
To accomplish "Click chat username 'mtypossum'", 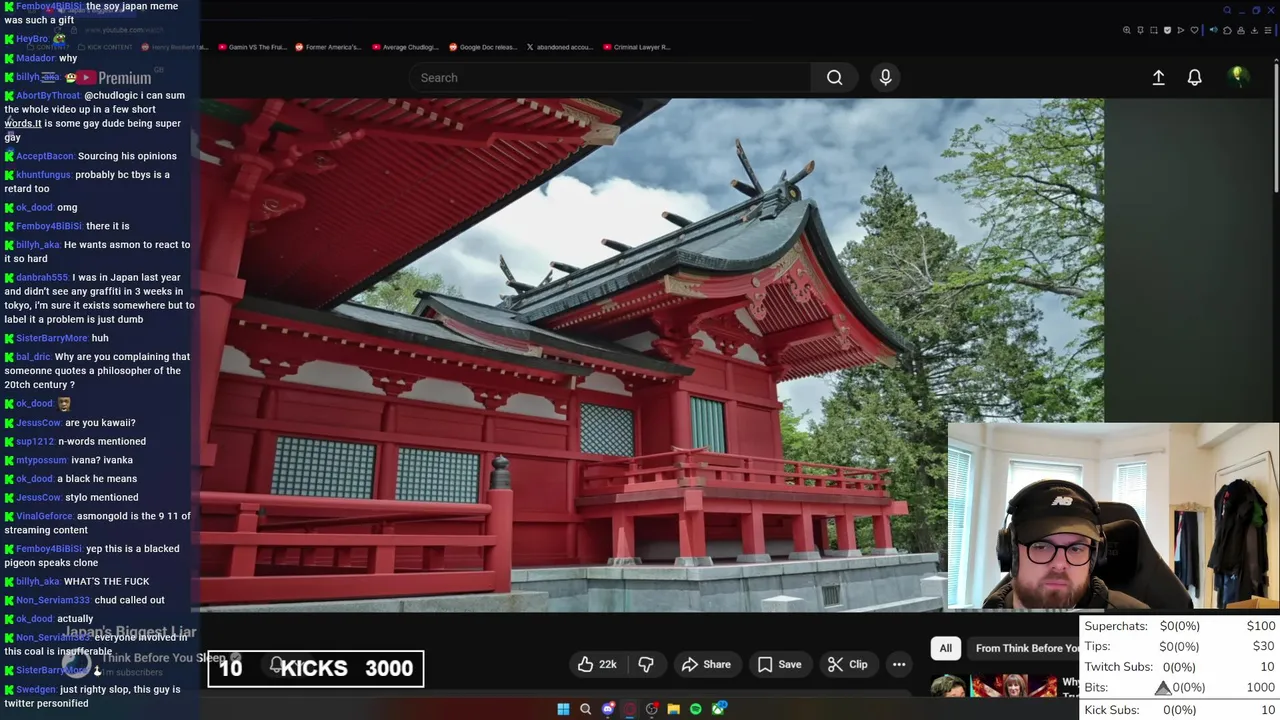I will pyautogui.click(x=41, y=460).
